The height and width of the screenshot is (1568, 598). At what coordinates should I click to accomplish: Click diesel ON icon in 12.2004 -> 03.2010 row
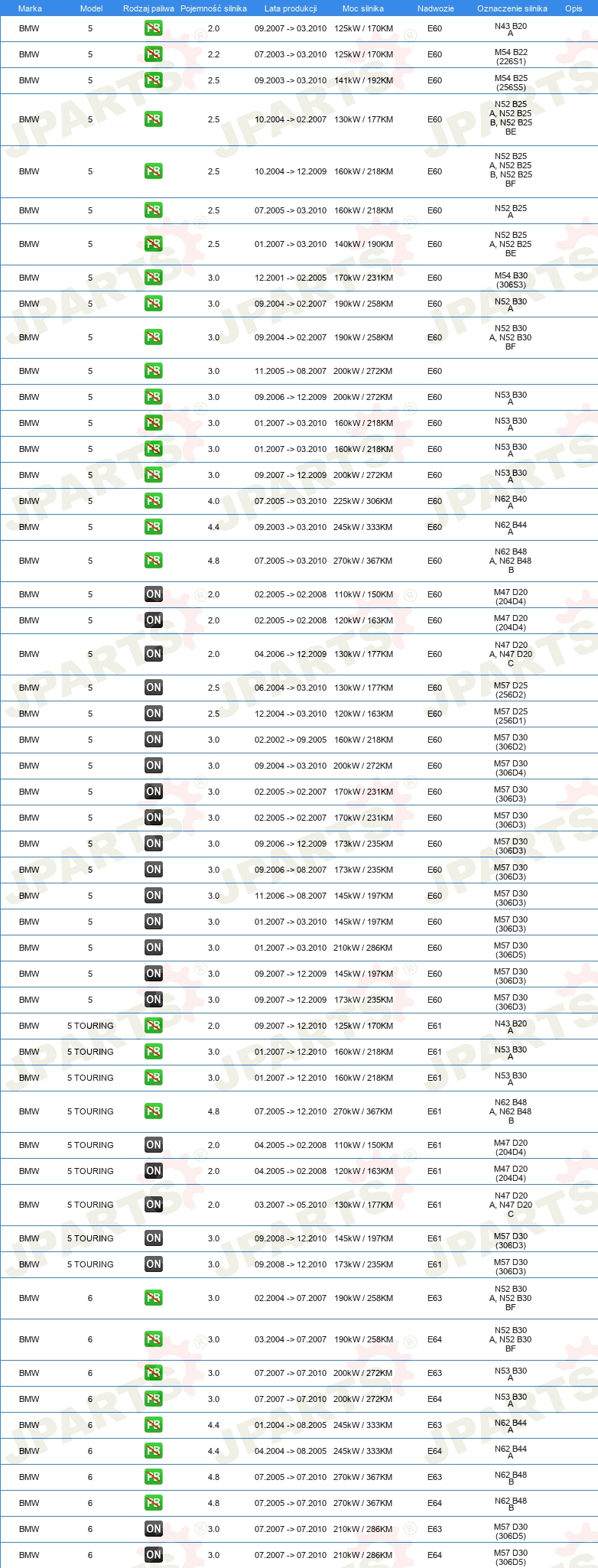pos(154,714)
